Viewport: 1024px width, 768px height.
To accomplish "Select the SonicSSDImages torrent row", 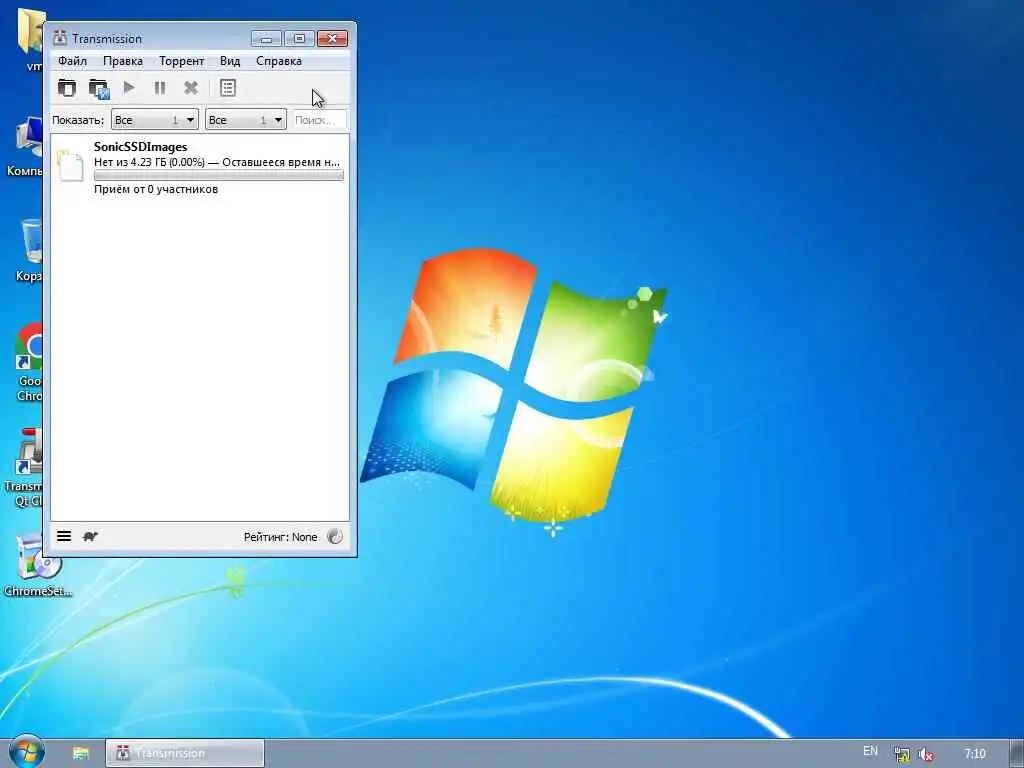I will click(200, 168).
